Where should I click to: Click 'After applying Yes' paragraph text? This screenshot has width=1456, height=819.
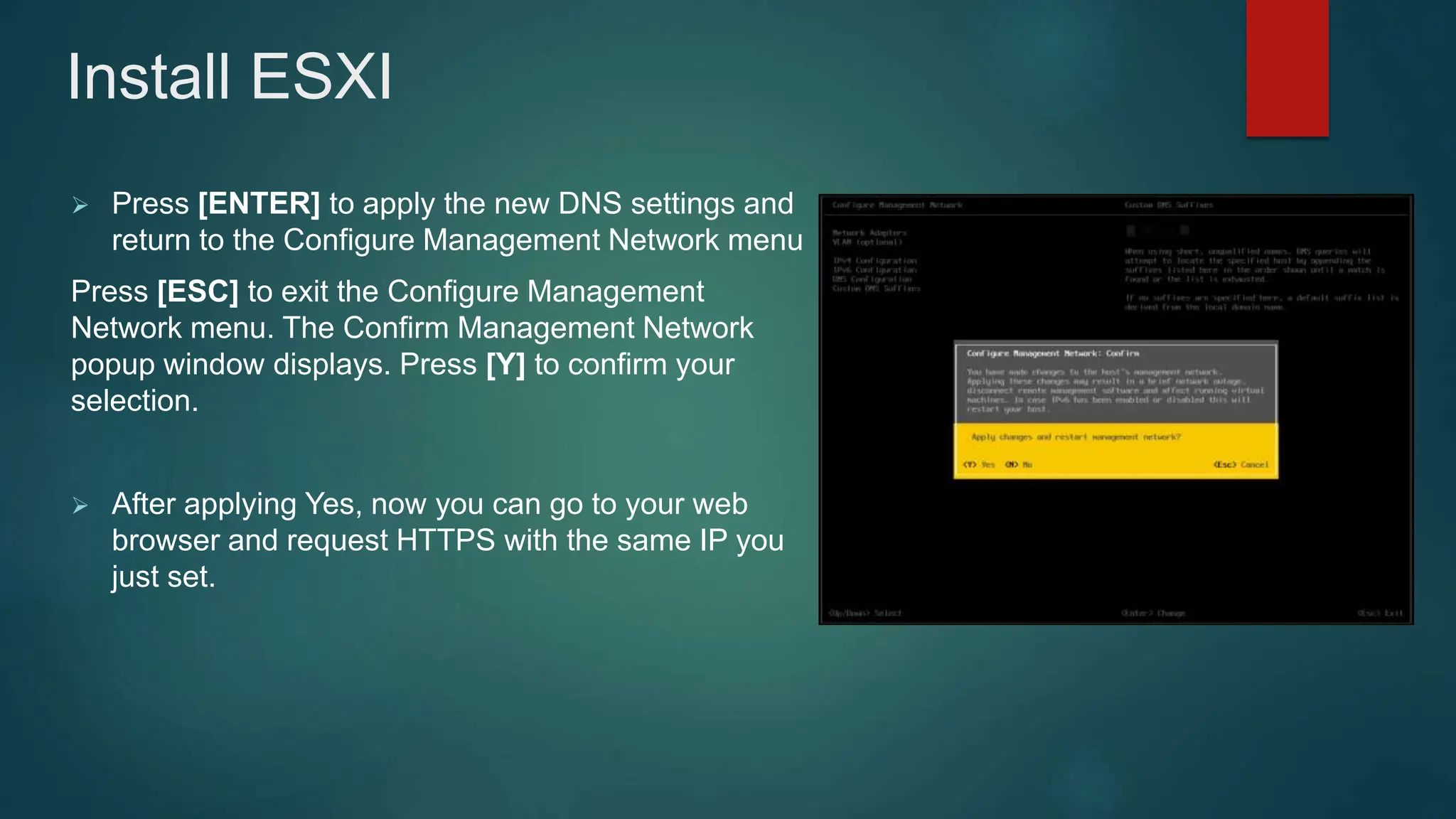(448, 540)
